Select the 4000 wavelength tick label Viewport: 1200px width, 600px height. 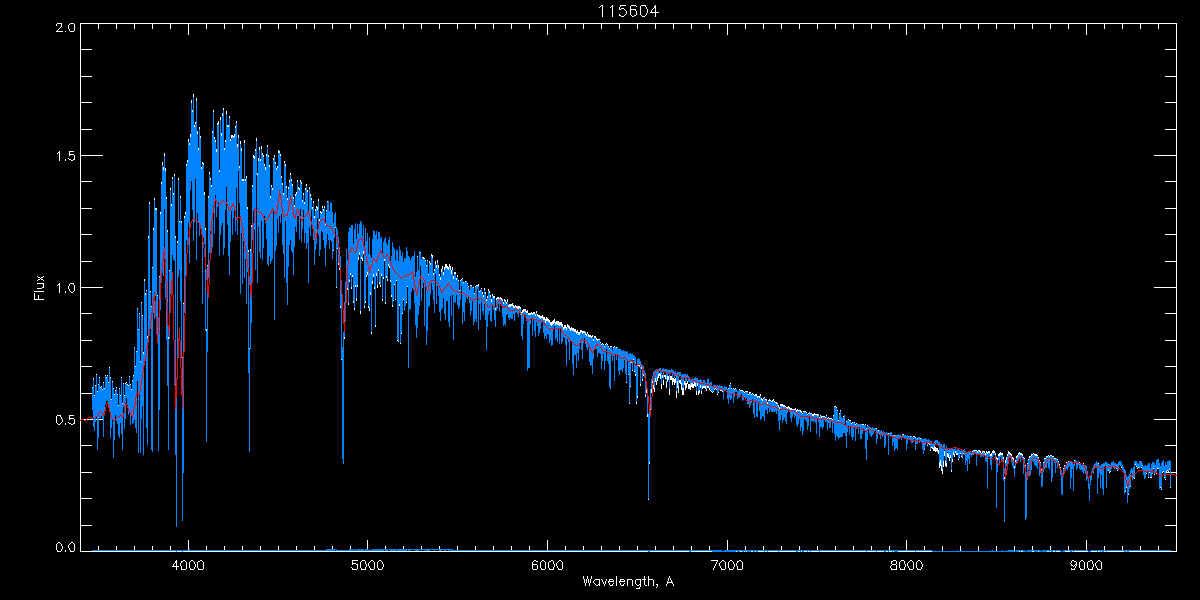coord(188,565)
